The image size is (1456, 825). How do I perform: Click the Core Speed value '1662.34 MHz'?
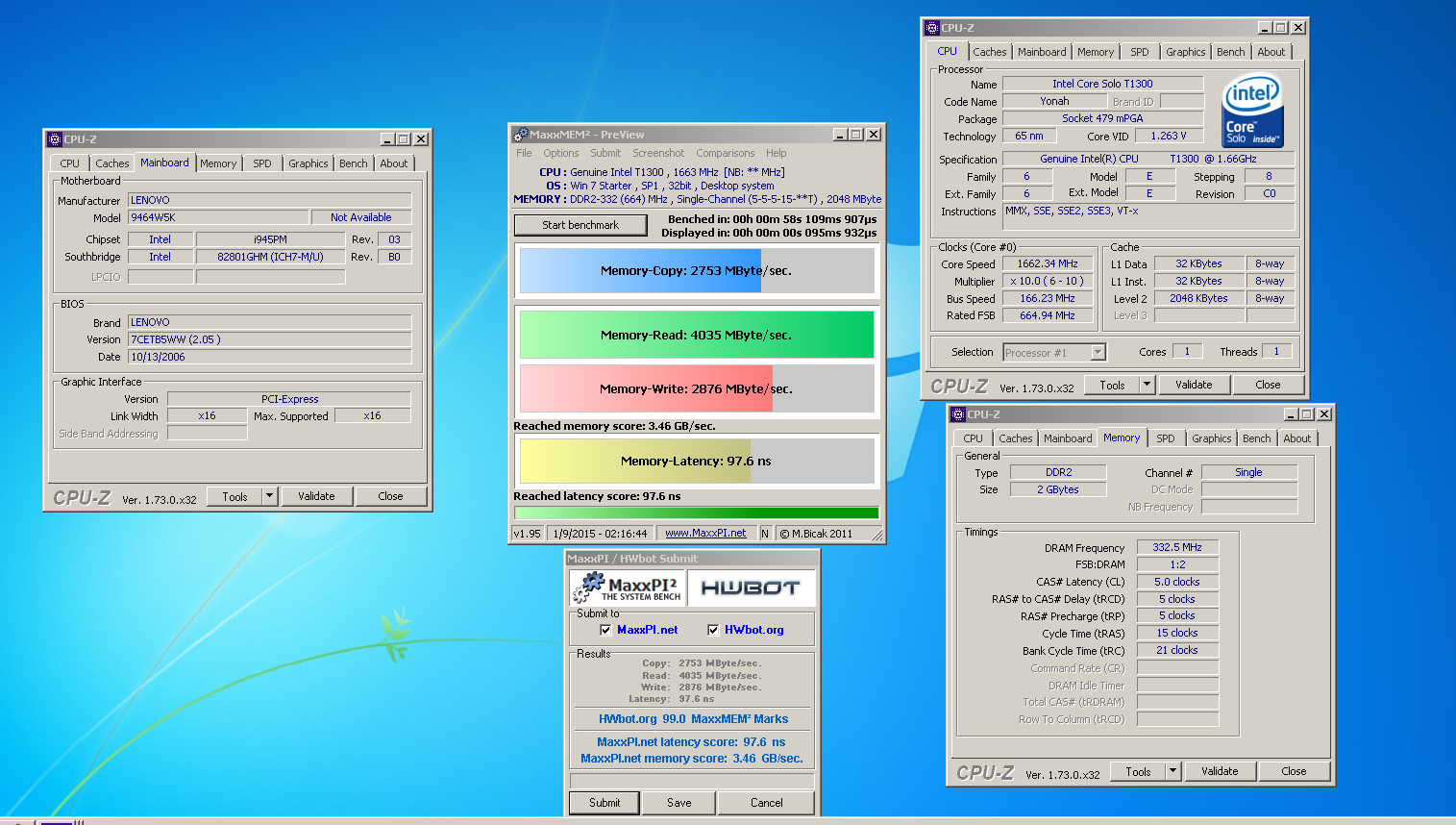click(x=1048, y=263)
